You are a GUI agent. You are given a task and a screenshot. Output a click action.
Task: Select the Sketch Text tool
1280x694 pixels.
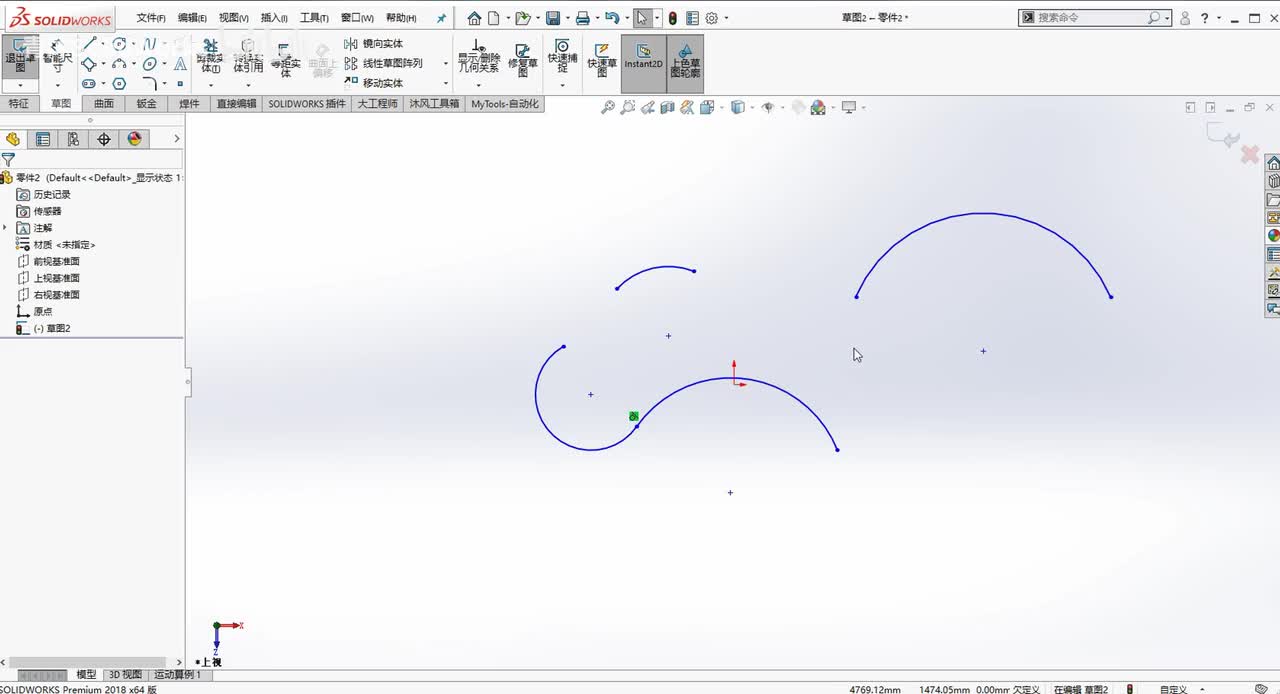(179, 64)
